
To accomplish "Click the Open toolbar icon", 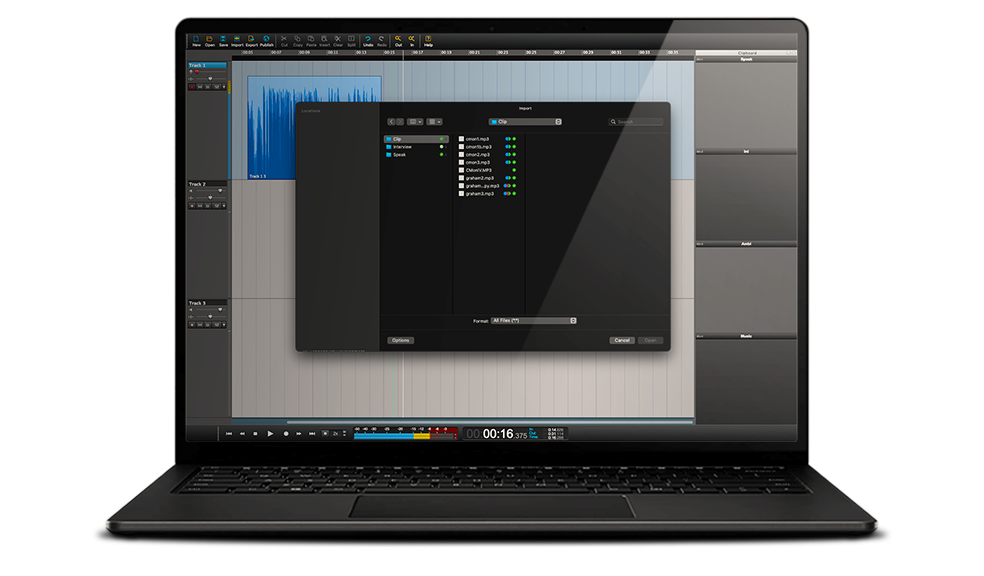I will (210, 41).
